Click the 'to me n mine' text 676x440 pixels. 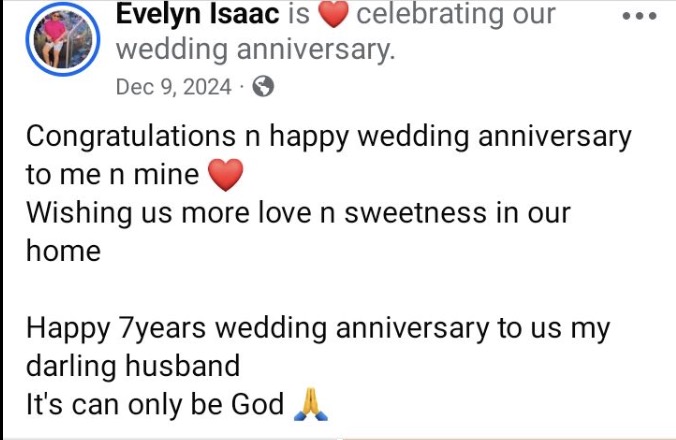112,176
